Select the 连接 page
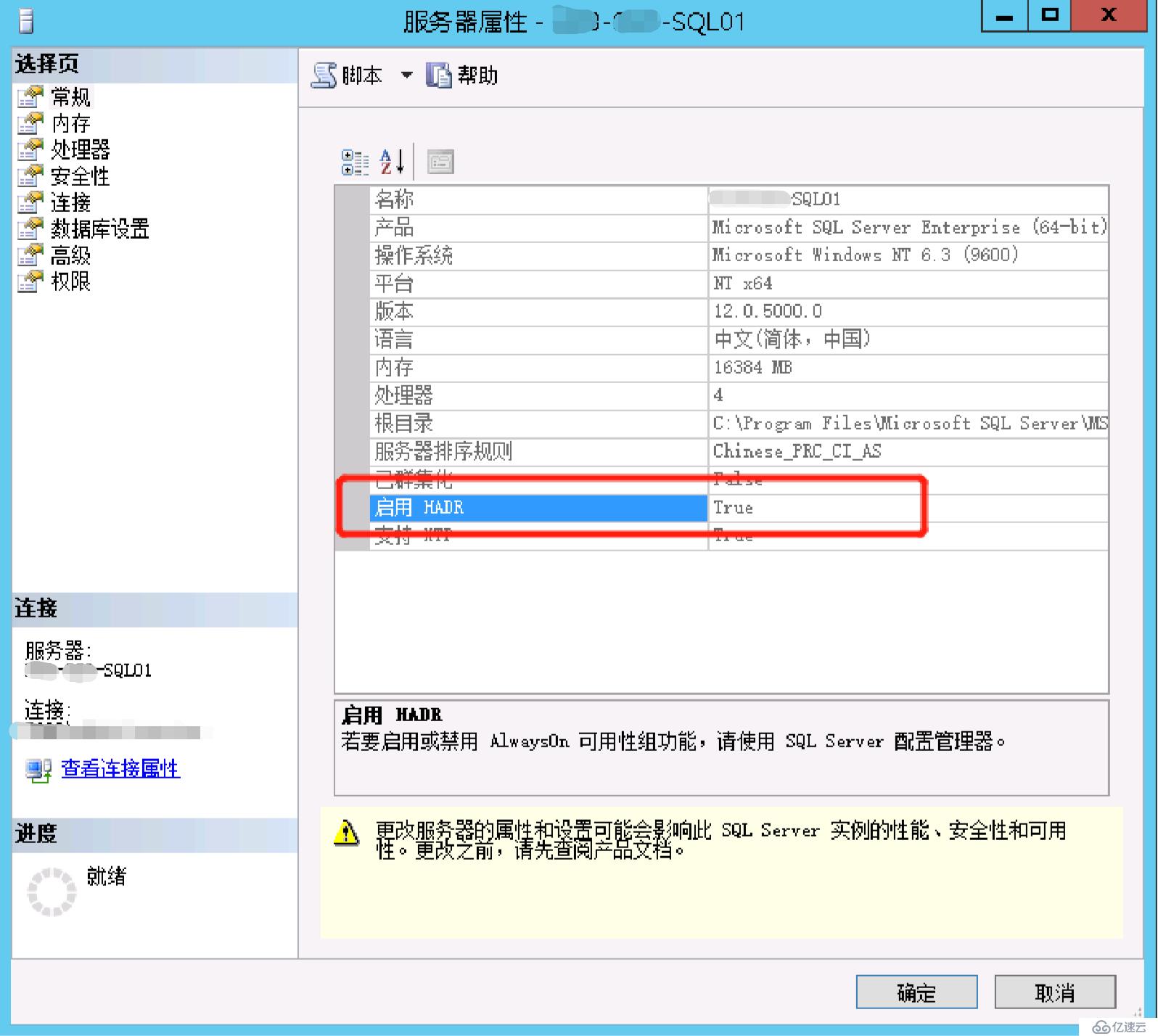This screenshot has height=1036, width=1158. point(70,202)
